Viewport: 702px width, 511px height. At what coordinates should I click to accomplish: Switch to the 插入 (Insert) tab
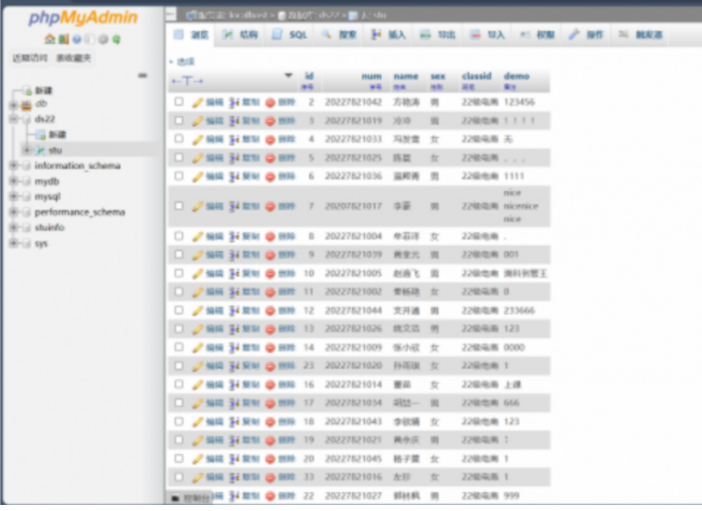(x=389, y=35)
